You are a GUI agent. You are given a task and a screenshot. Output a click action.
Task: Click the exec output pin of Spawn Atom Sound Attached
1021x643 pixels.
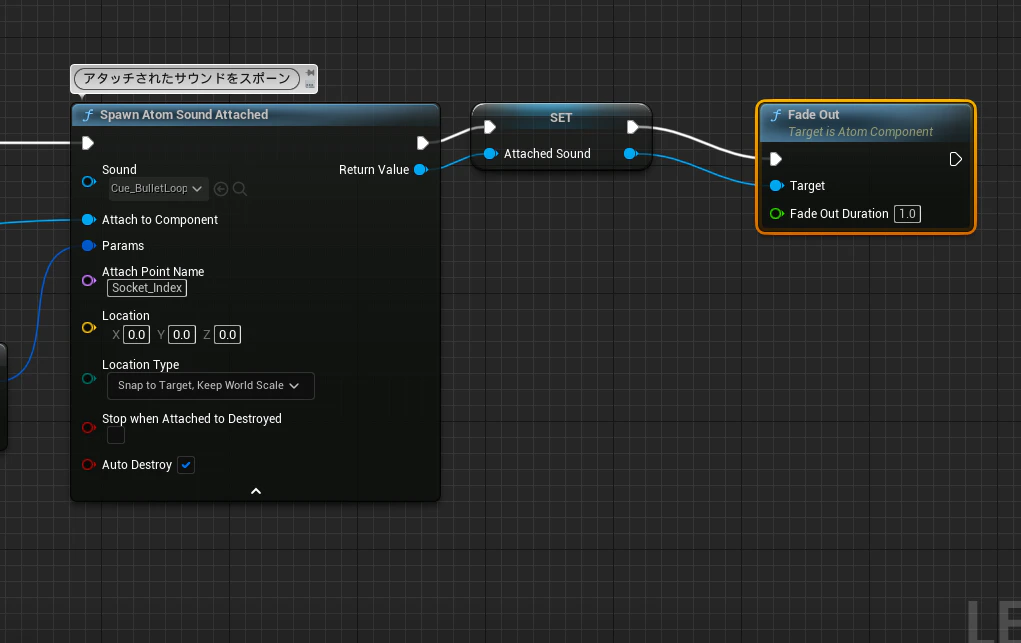pos(423,143)
